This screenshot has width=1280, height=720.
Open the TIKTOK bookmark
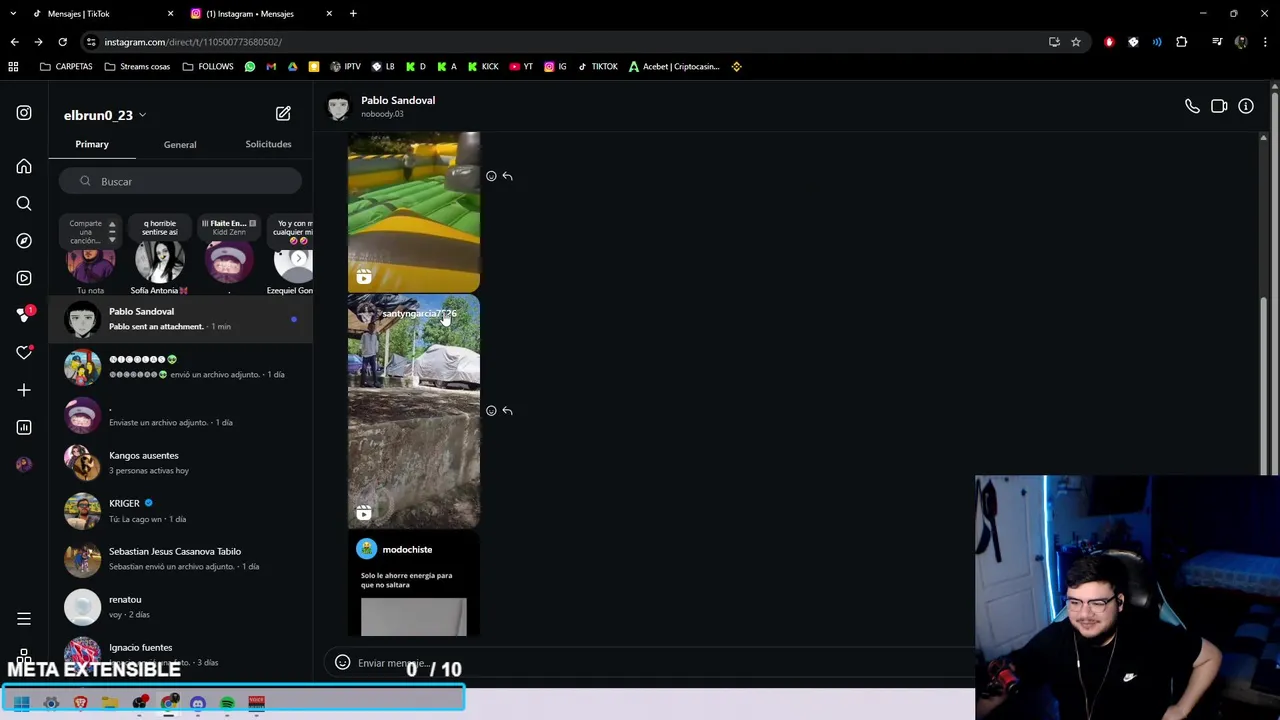tap(597, 67)
